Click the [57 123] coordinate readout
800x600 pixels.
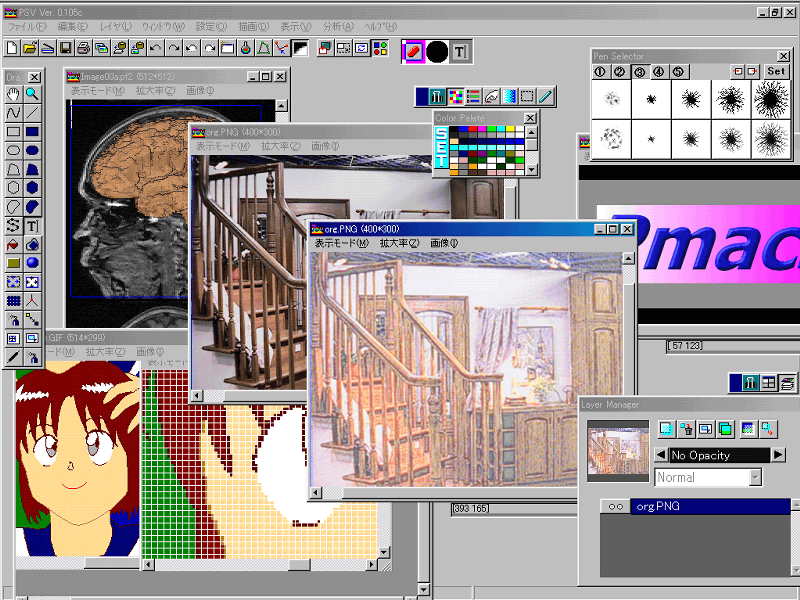pyautogui.click(x=684, y=345)
